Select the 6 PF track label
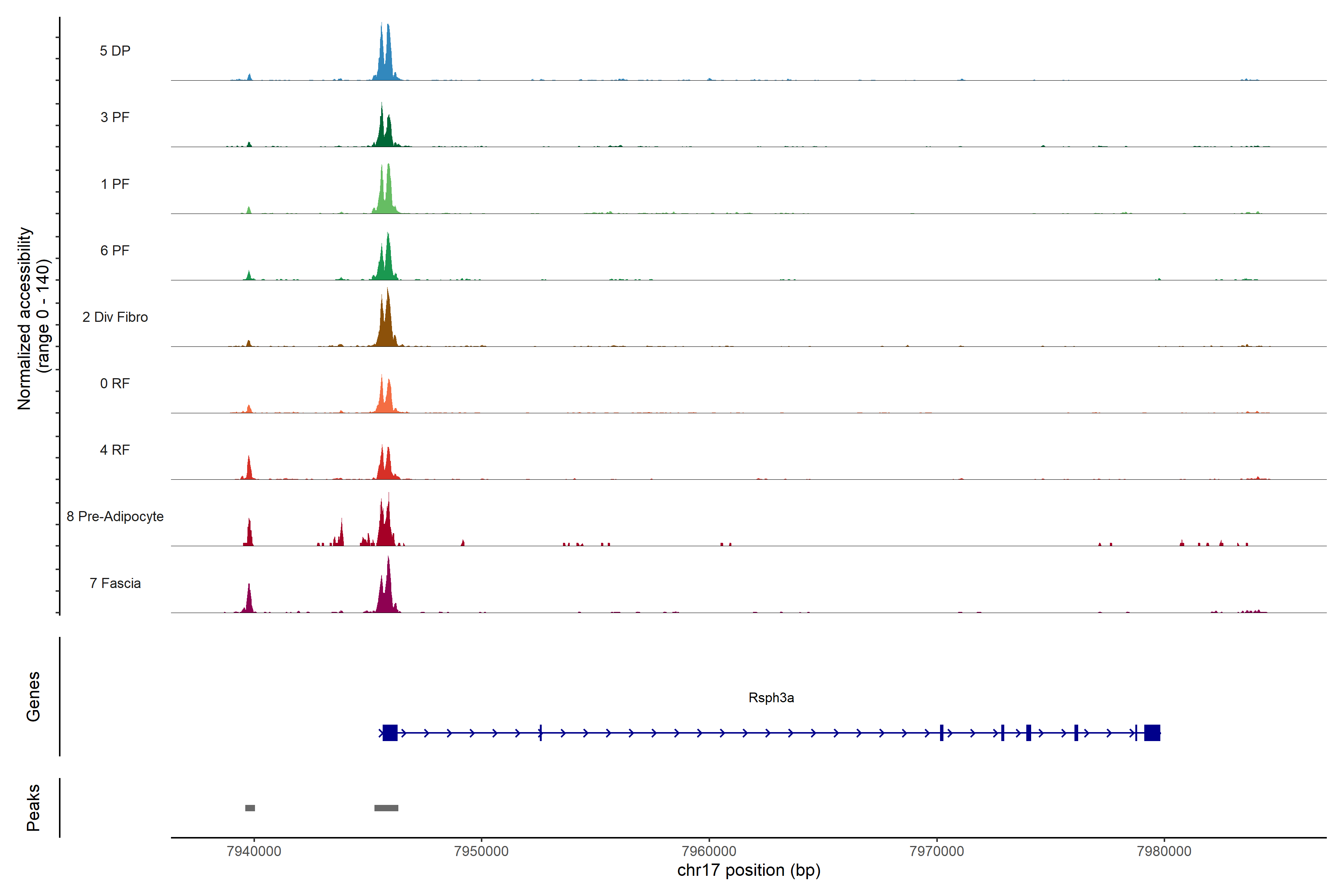Viewport: 1344px width, 896px height. pyautogui.click(x=115, y=250)
